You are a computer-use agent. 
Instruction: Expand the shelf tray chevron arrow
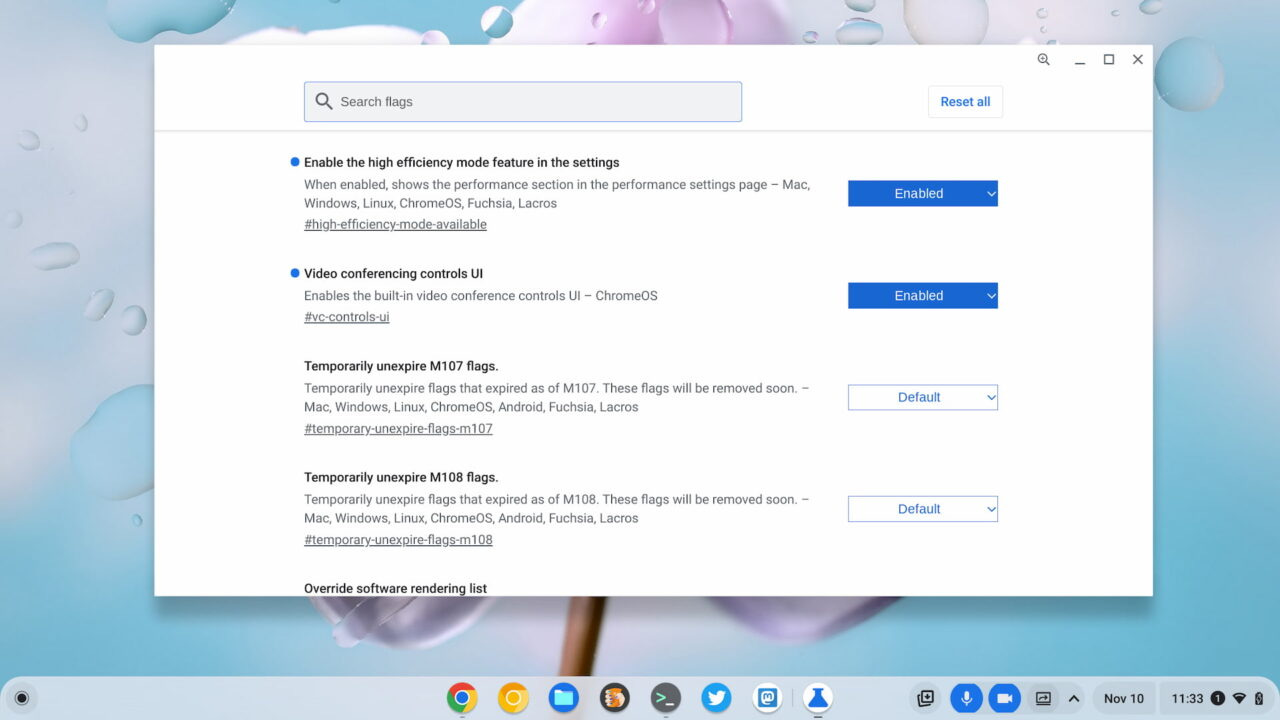(1074, 698)
